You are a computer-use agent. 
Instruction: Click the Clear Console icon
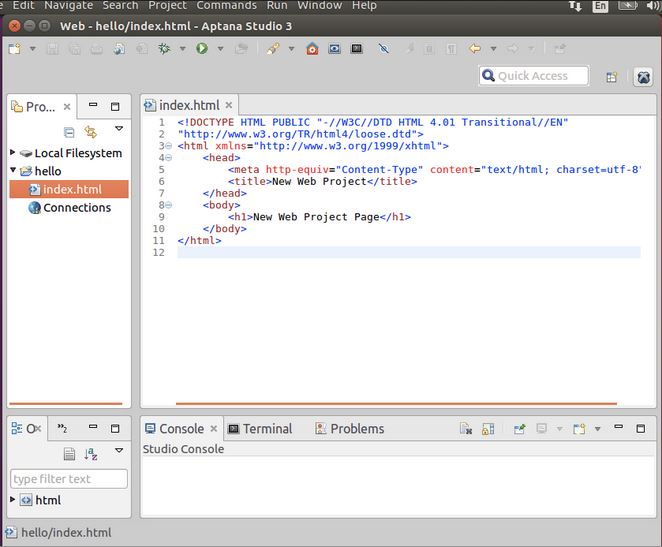(466, 429)
